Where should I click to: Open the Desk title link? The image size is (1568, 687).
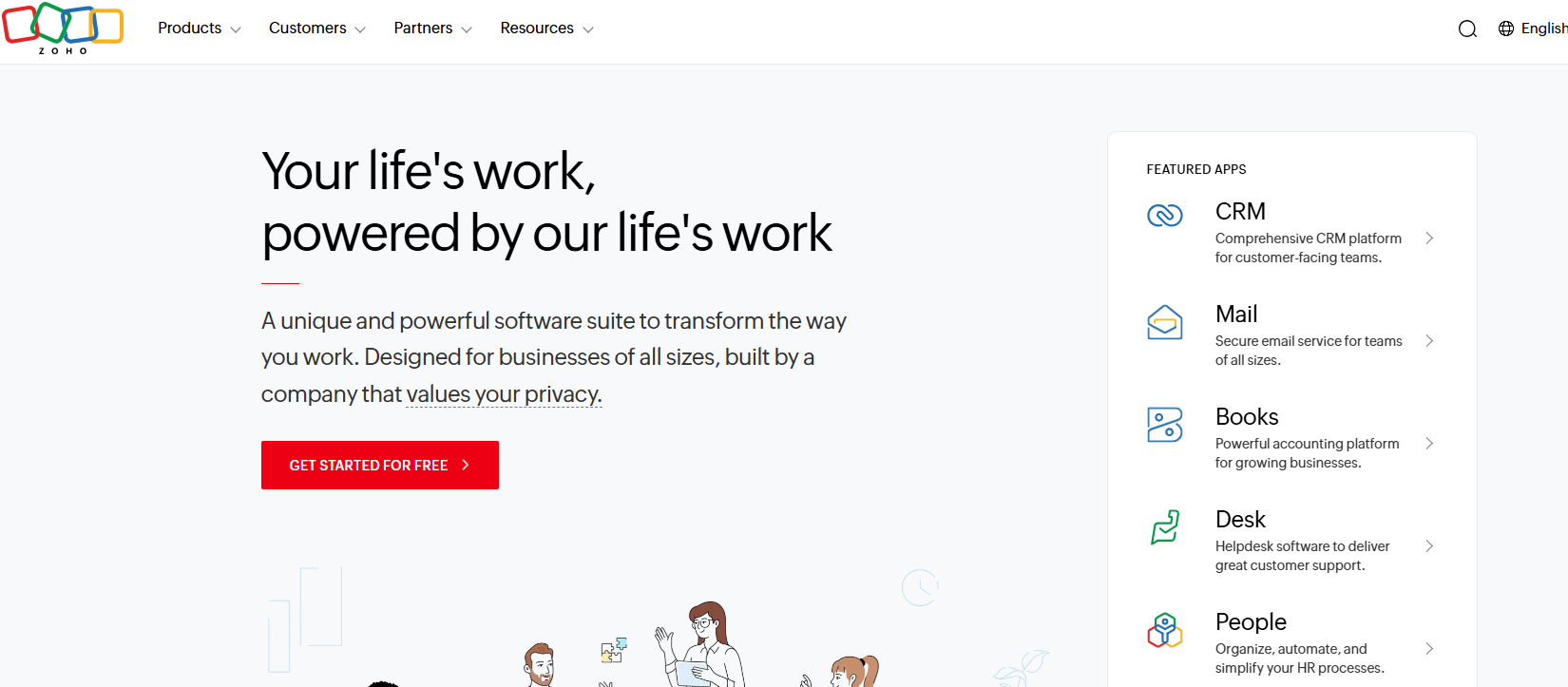click(x=1240, y=519)
